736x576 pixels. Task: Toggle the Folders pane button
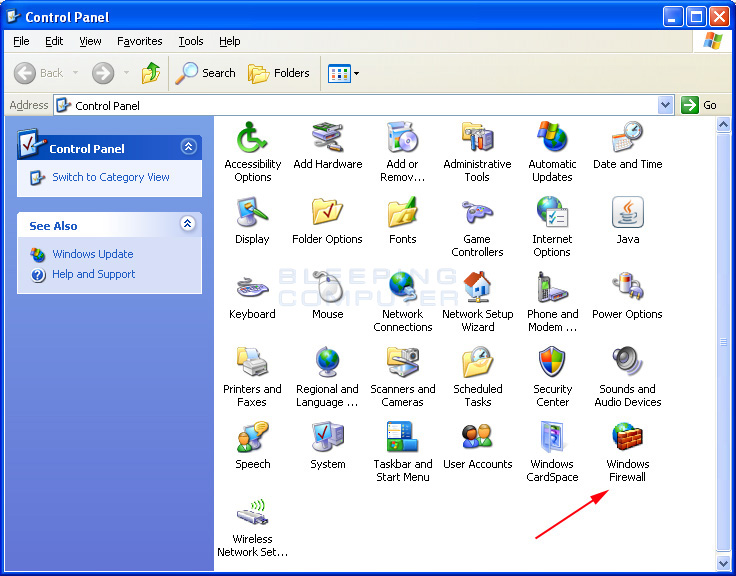[279, 73]
